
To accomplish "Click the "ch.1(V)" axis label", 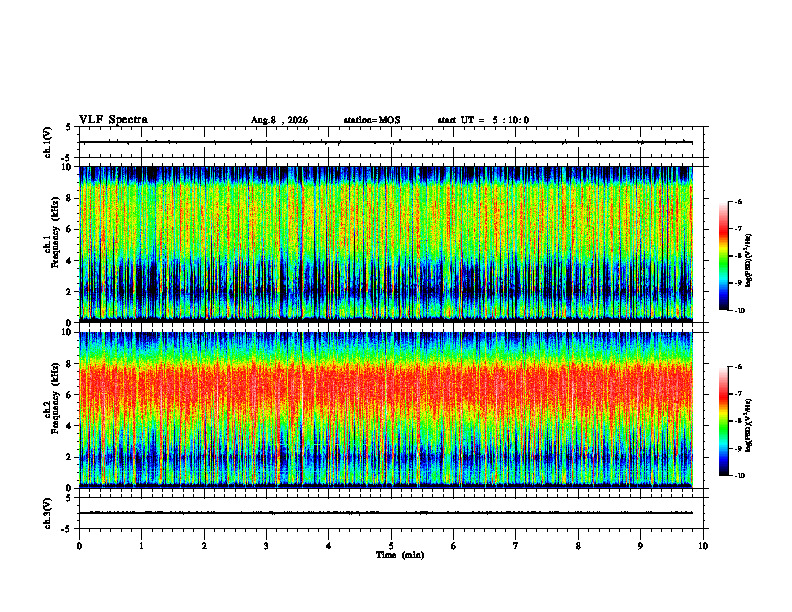I will coord(48,142).
